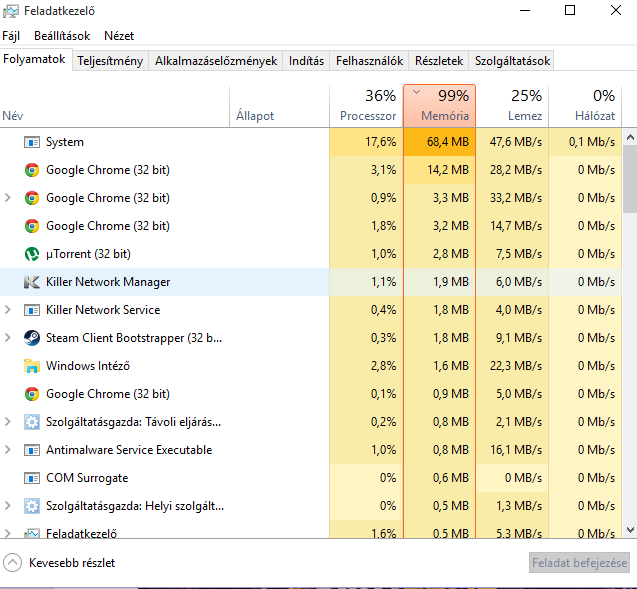Viewport: 637px width, 589px height.
Task: Click the Steam Client Bootstrapper icon
Action: tap(32, 338)
